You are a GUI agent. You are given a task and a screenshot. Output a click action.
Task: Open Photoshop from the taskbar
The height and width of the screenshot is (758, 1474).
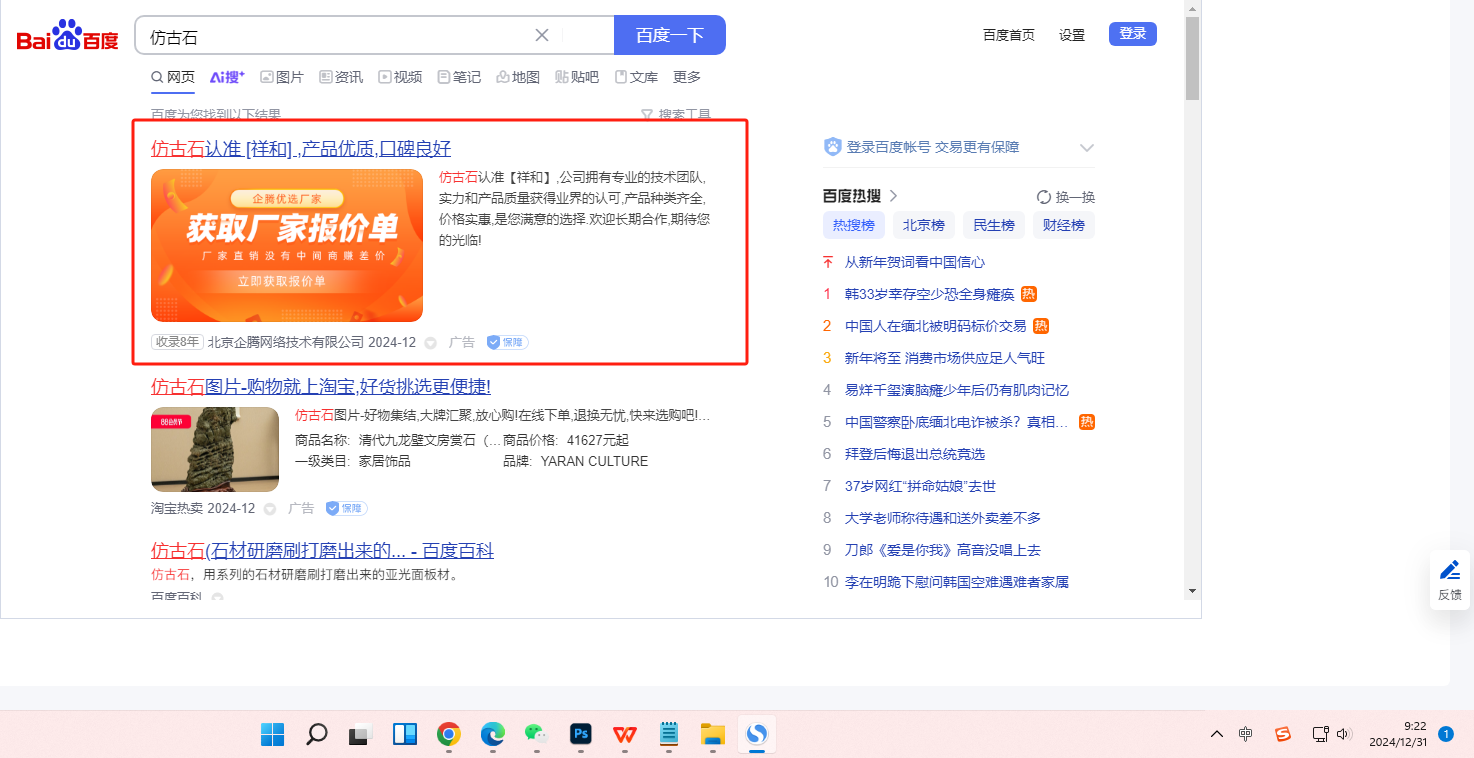[x=581, y=735]
